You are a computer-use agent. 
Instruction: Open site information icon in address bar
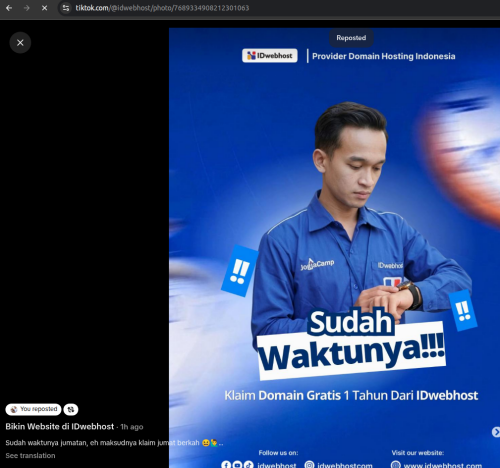click(66, 8)
